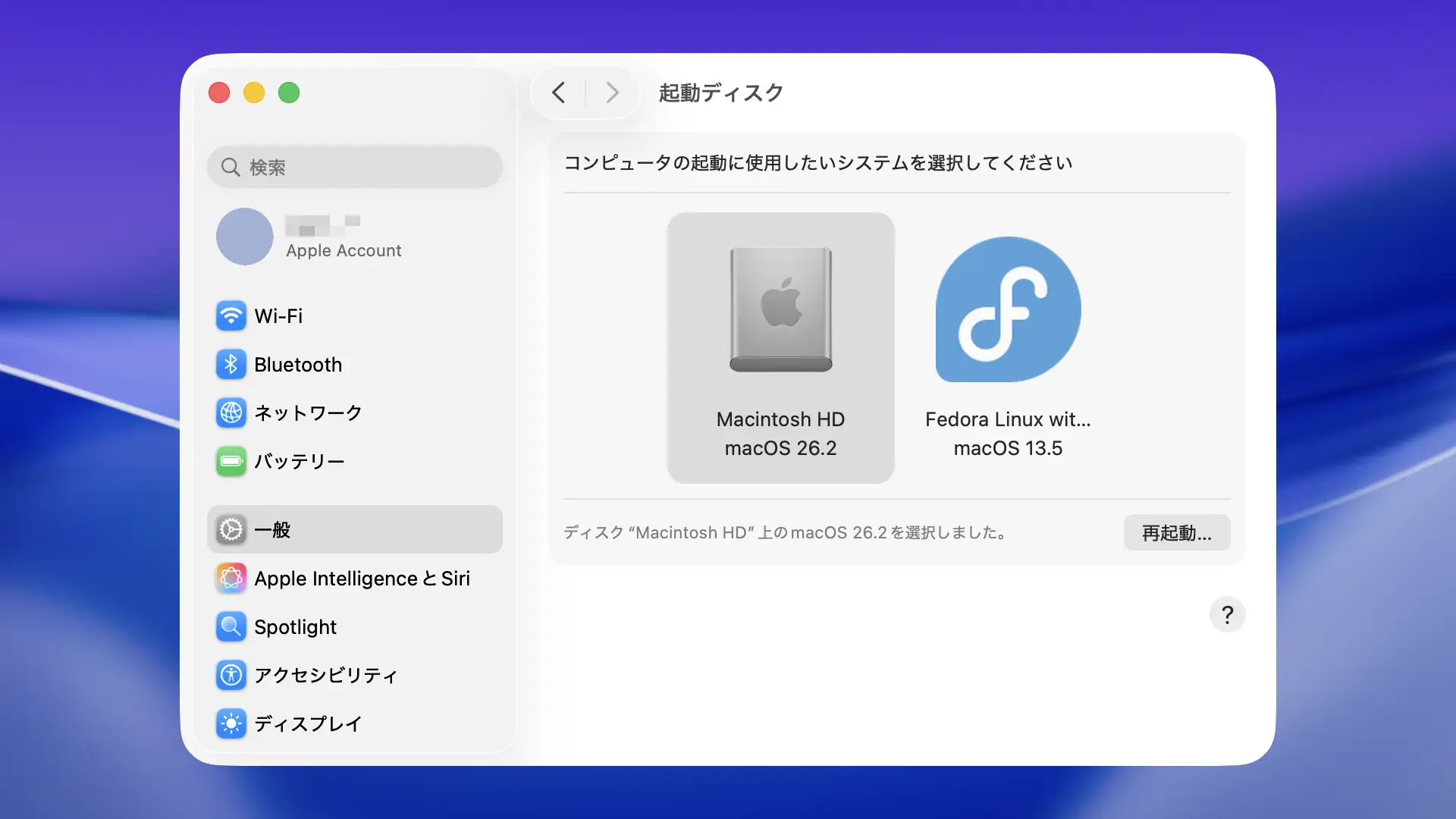The height and width of the screenshot is (819, 1456).
Task: Select Macintosh HD startup disk
Action: pyautogui.click(x=780, y=347)
